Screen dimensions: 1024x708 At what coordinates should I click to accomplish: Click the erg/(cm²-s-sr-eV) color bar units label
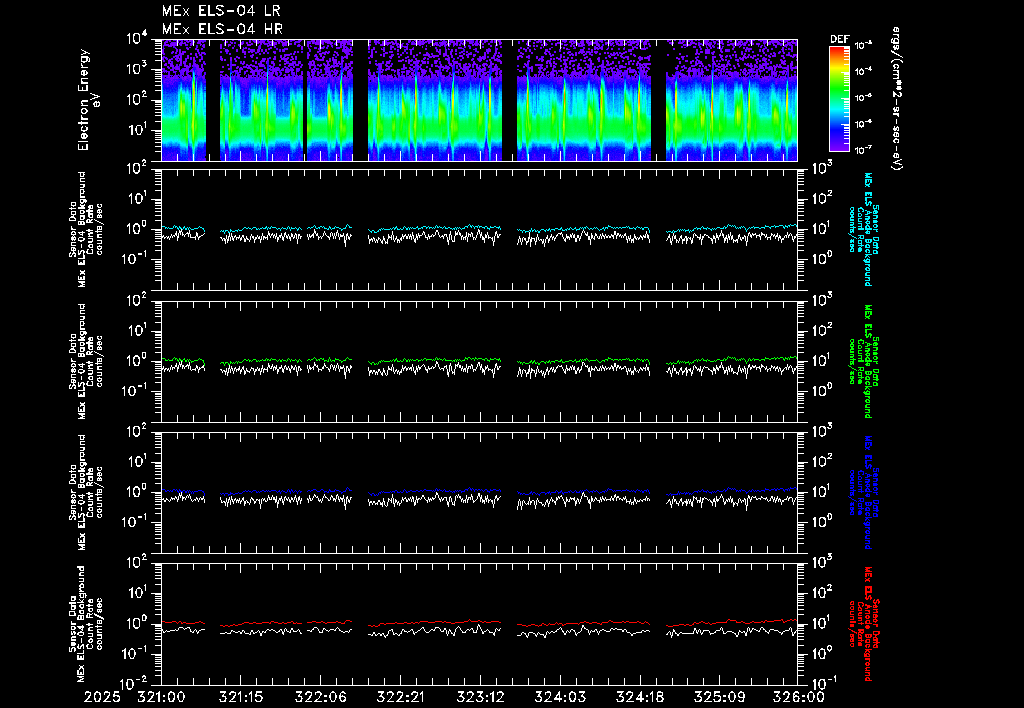coord(897,100)
